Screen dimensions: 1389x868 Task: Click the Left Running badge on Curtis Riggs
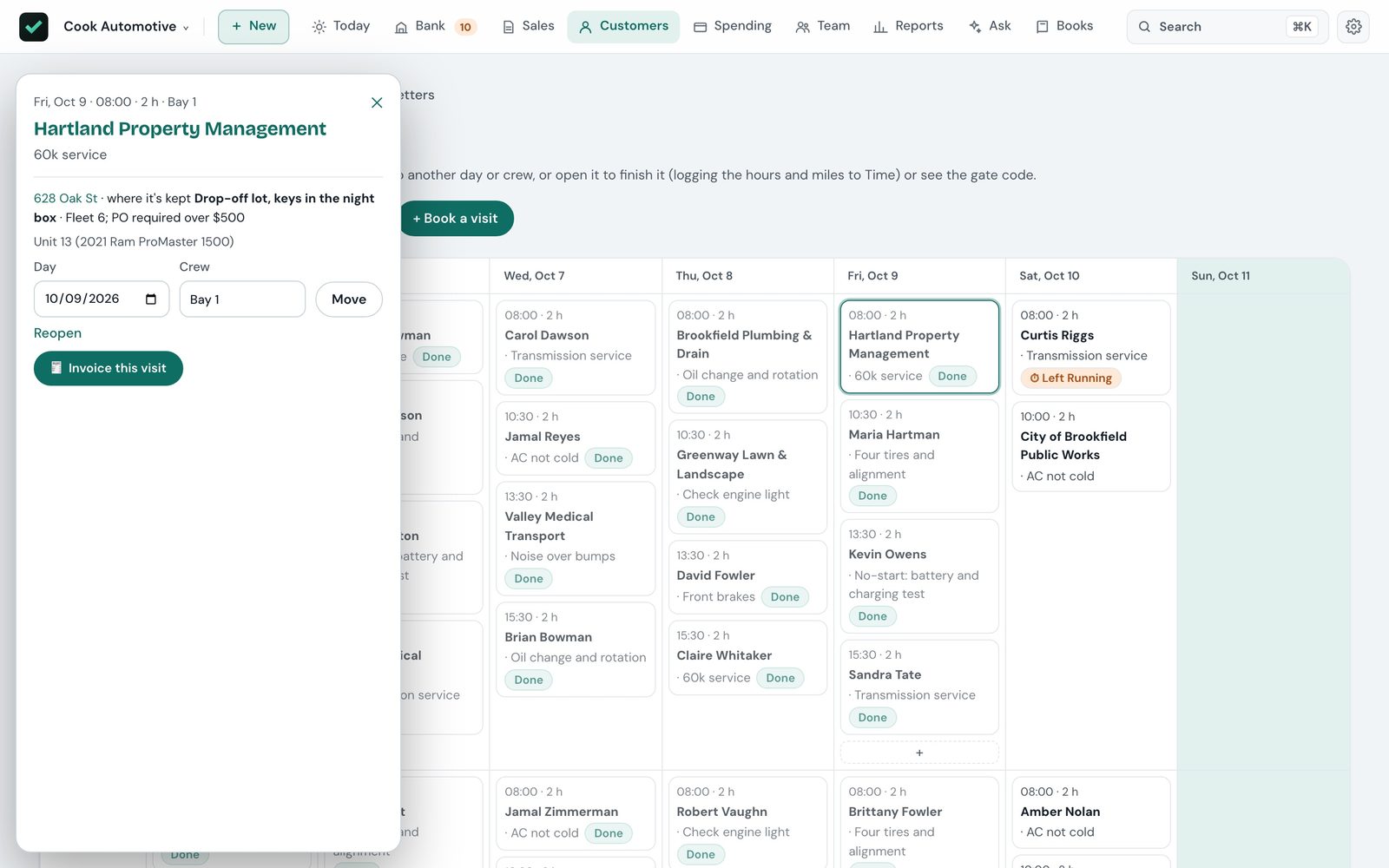(1071, 378)
